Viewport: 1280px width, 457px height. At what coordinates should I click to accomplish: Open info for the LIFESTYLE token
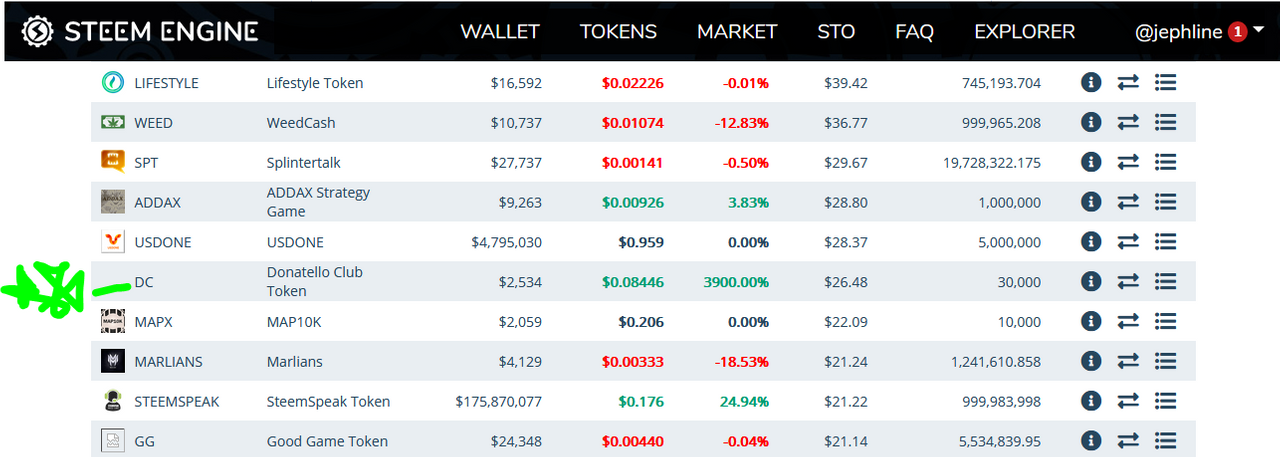(1091, 82)
